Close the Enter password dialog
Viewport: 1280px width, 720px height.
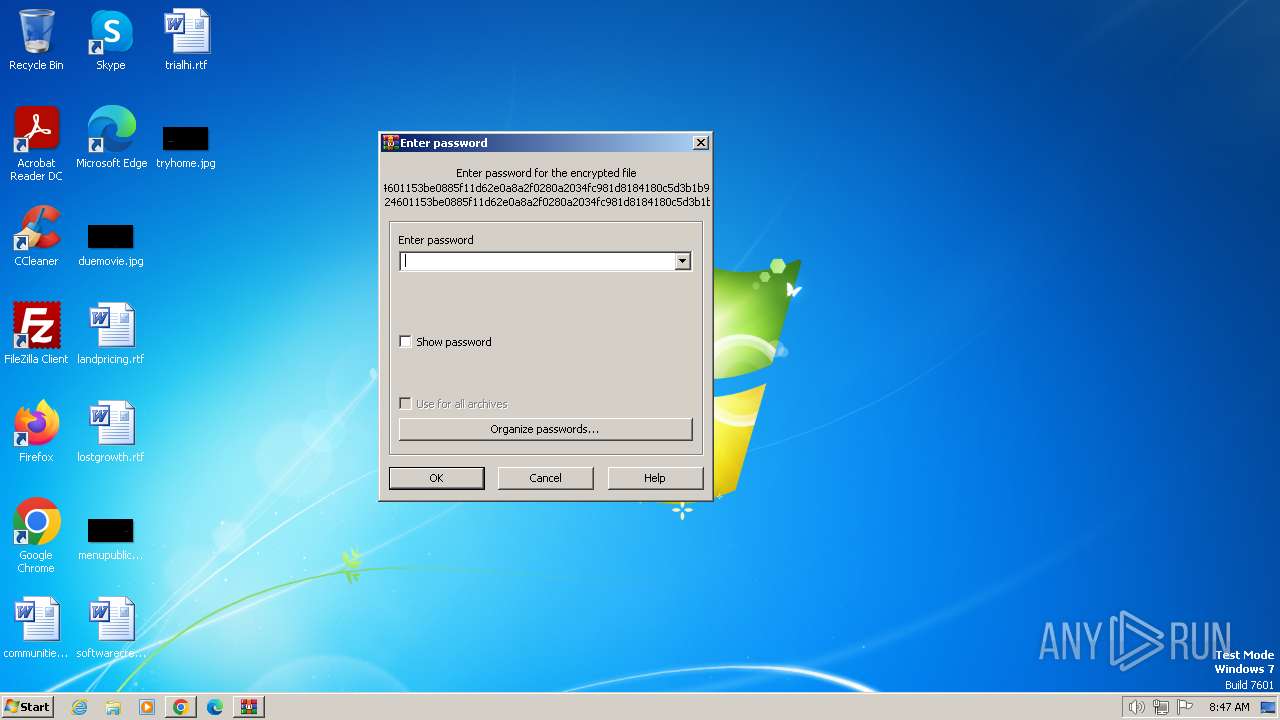(x=701, y=143)
